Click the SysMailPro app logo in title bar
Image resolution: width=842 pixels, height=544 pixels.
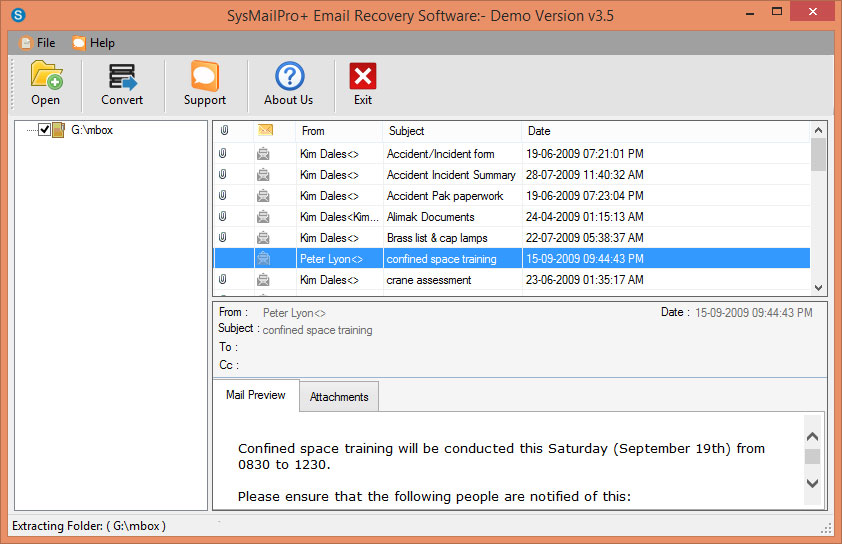point(18,14)
